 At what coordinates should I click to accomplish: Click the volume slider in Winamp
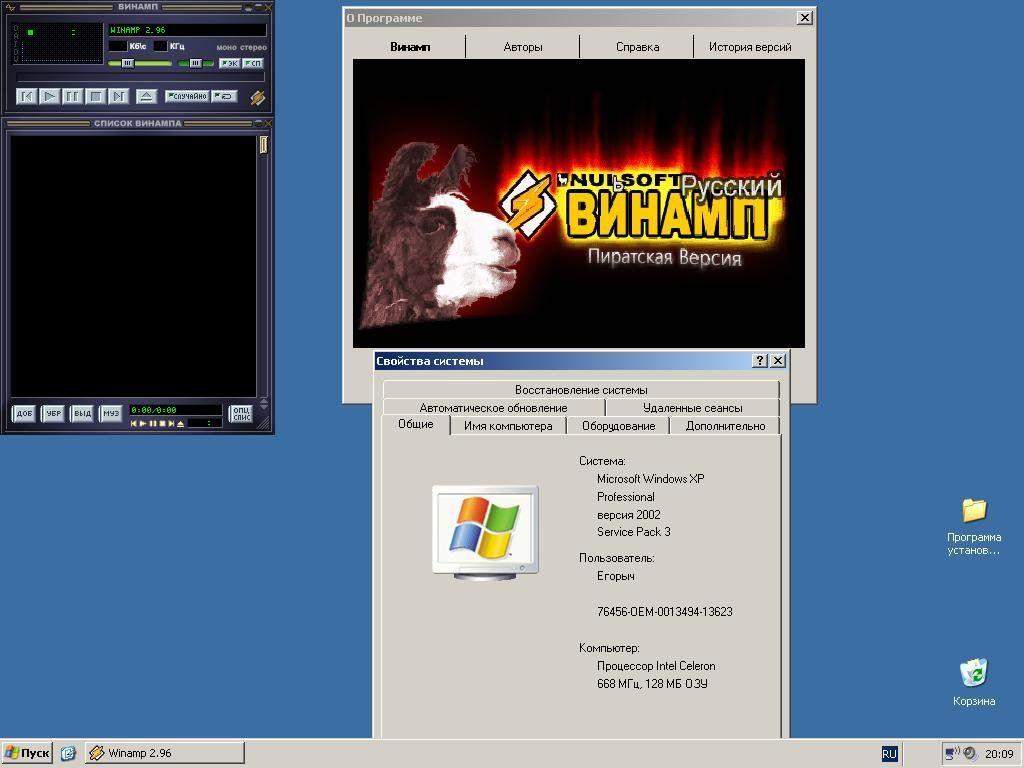click(140, 63)
